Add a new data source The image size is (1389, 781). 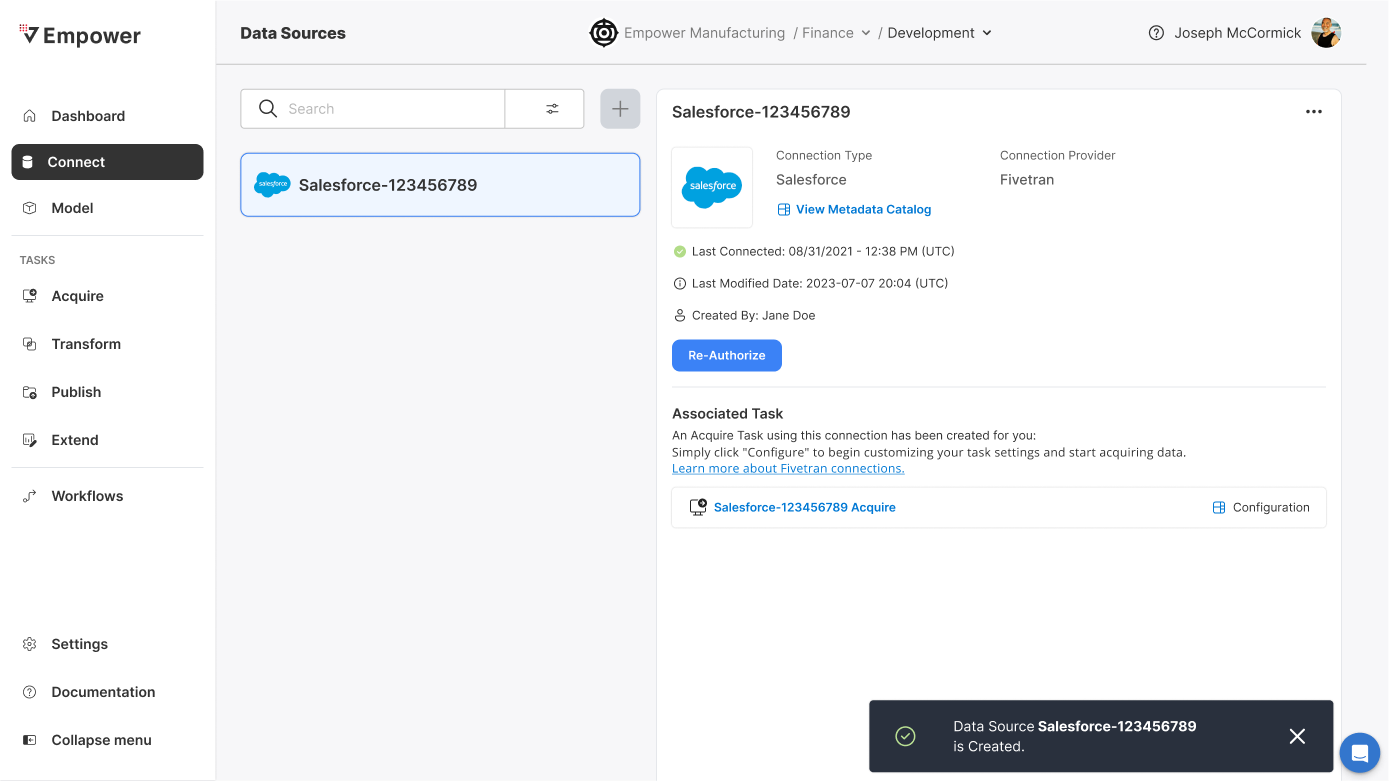(620, 109)
